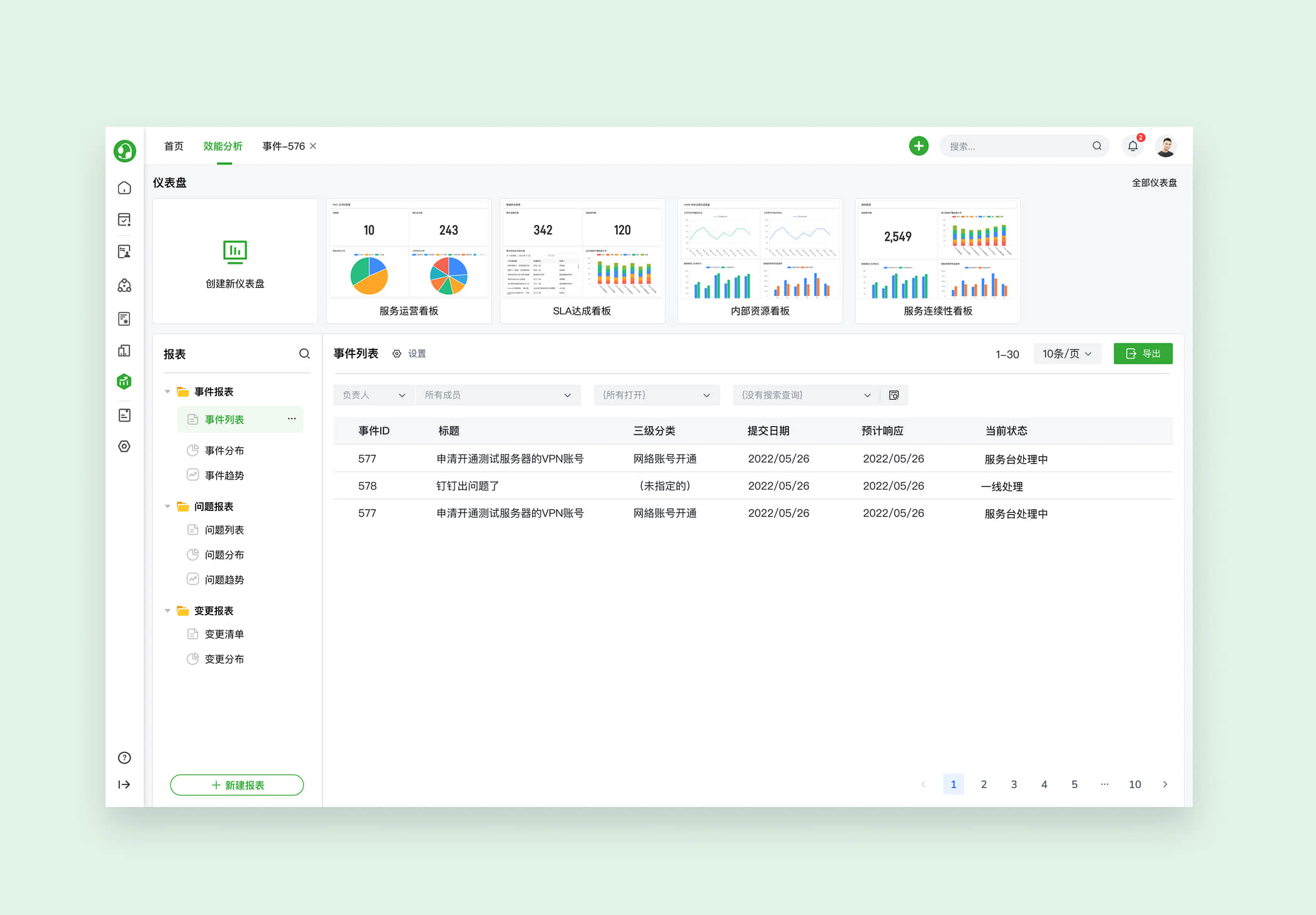Viewport: 1316px width, 915px height.
Task: Click the 新建报表 button
Action: click(x=237, y=785)
